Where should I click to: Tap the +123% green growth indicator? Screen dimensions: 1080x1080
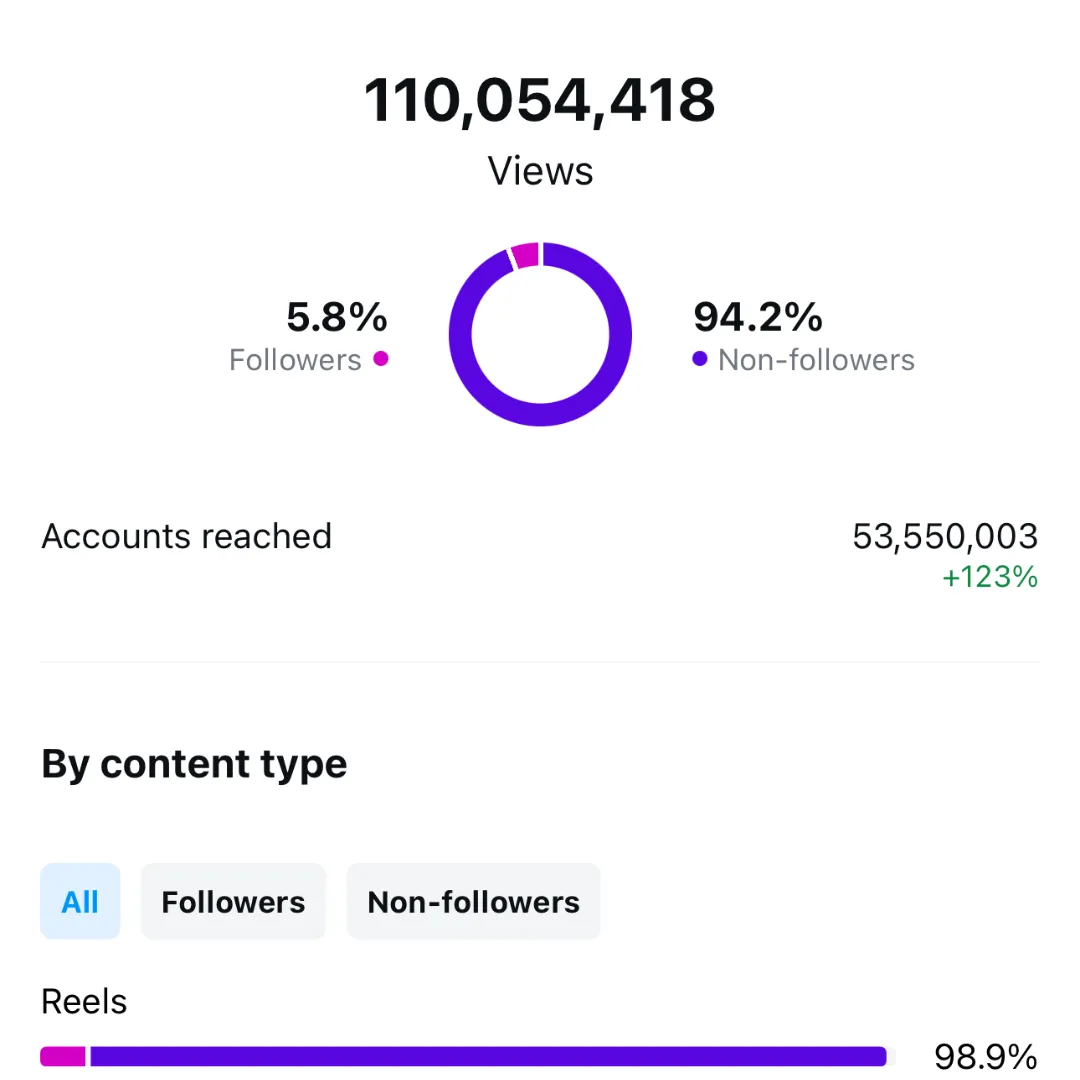tap(990, 577)
